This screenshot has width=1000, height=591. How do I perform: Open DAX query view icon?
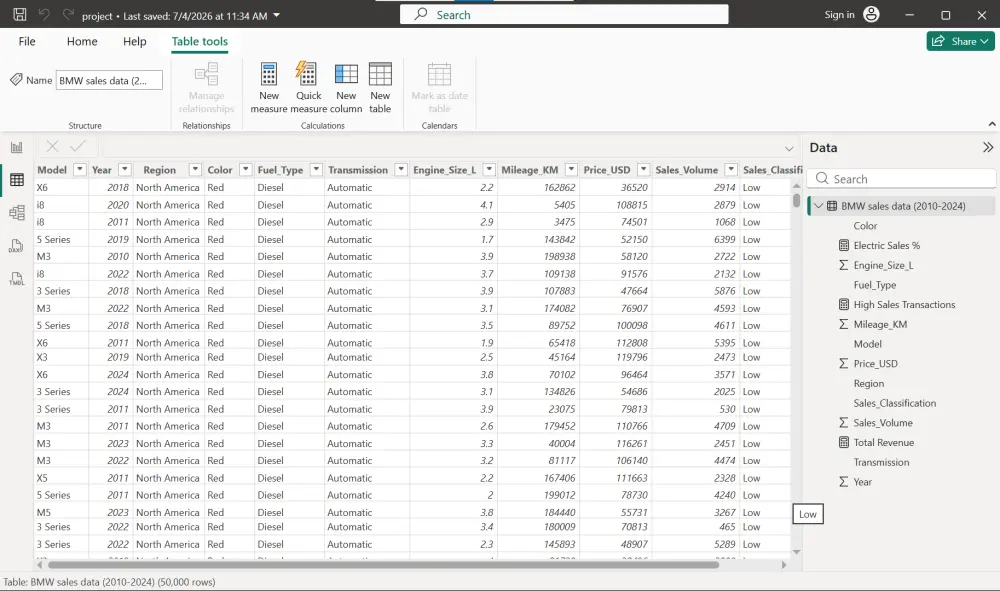click(x=17, y=245)
